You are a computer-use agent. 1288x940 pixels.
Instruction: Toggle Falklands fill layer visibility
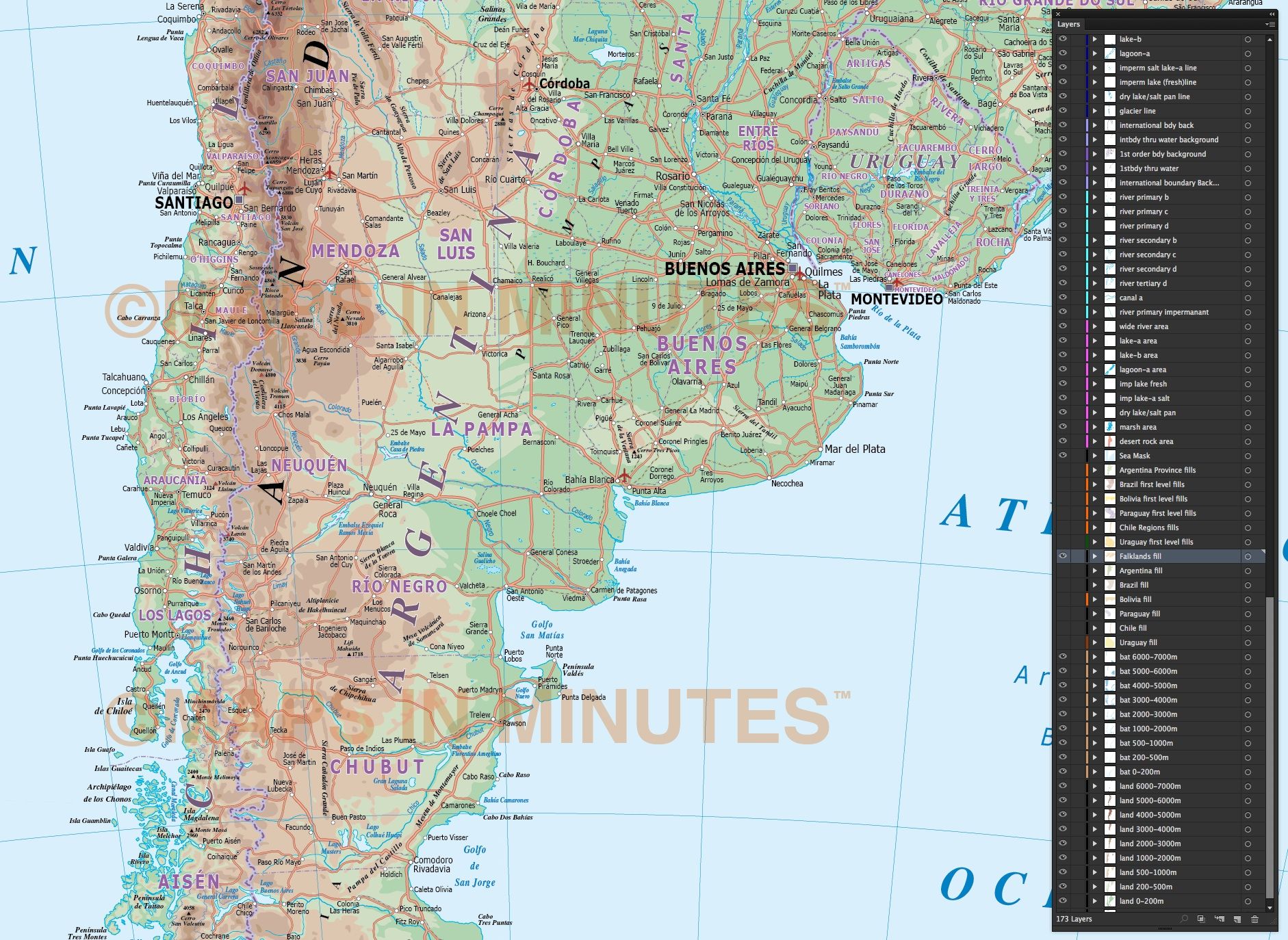point(1063,556)
